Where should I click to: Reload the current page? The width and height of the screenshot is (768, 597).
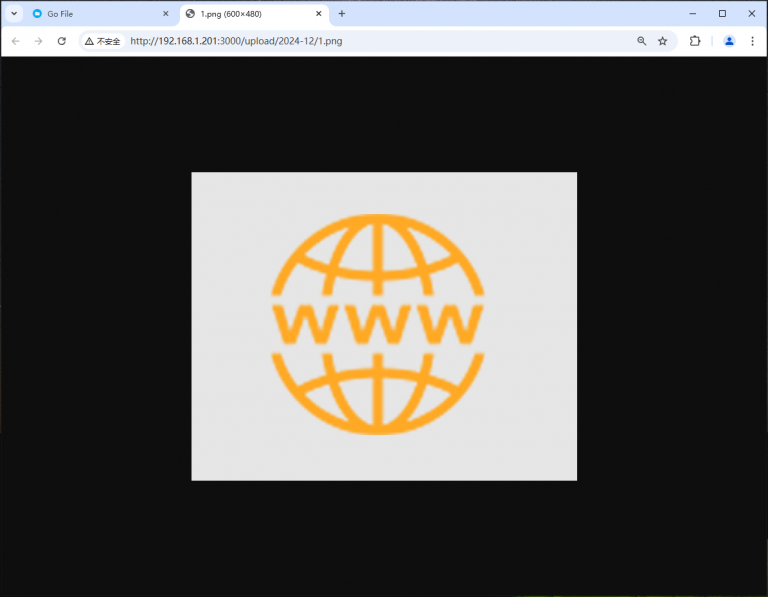(62, 41)
